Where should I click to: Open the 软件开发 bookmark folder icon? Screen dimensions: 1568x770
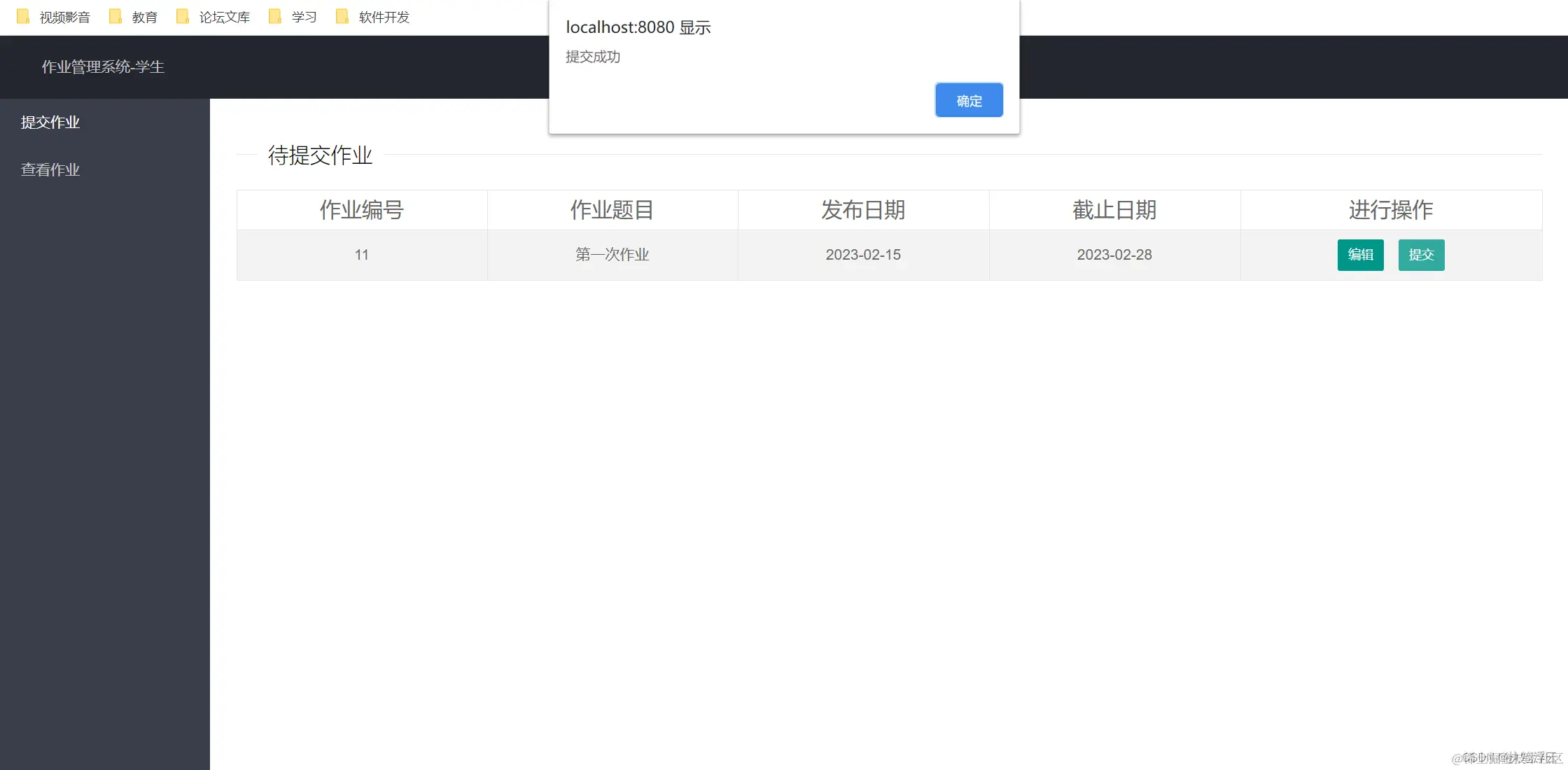[x=342, y=16]
